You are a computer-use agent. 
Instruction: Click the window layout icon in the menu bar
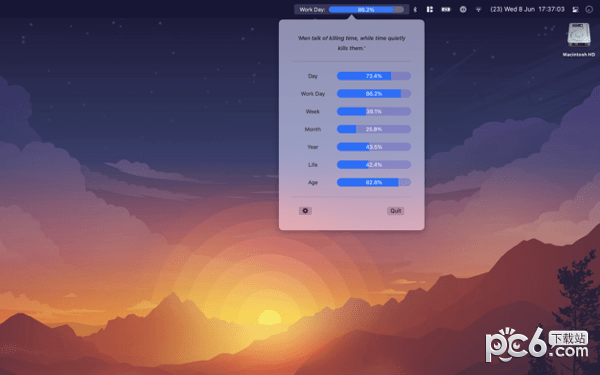[x=430, y=10]
